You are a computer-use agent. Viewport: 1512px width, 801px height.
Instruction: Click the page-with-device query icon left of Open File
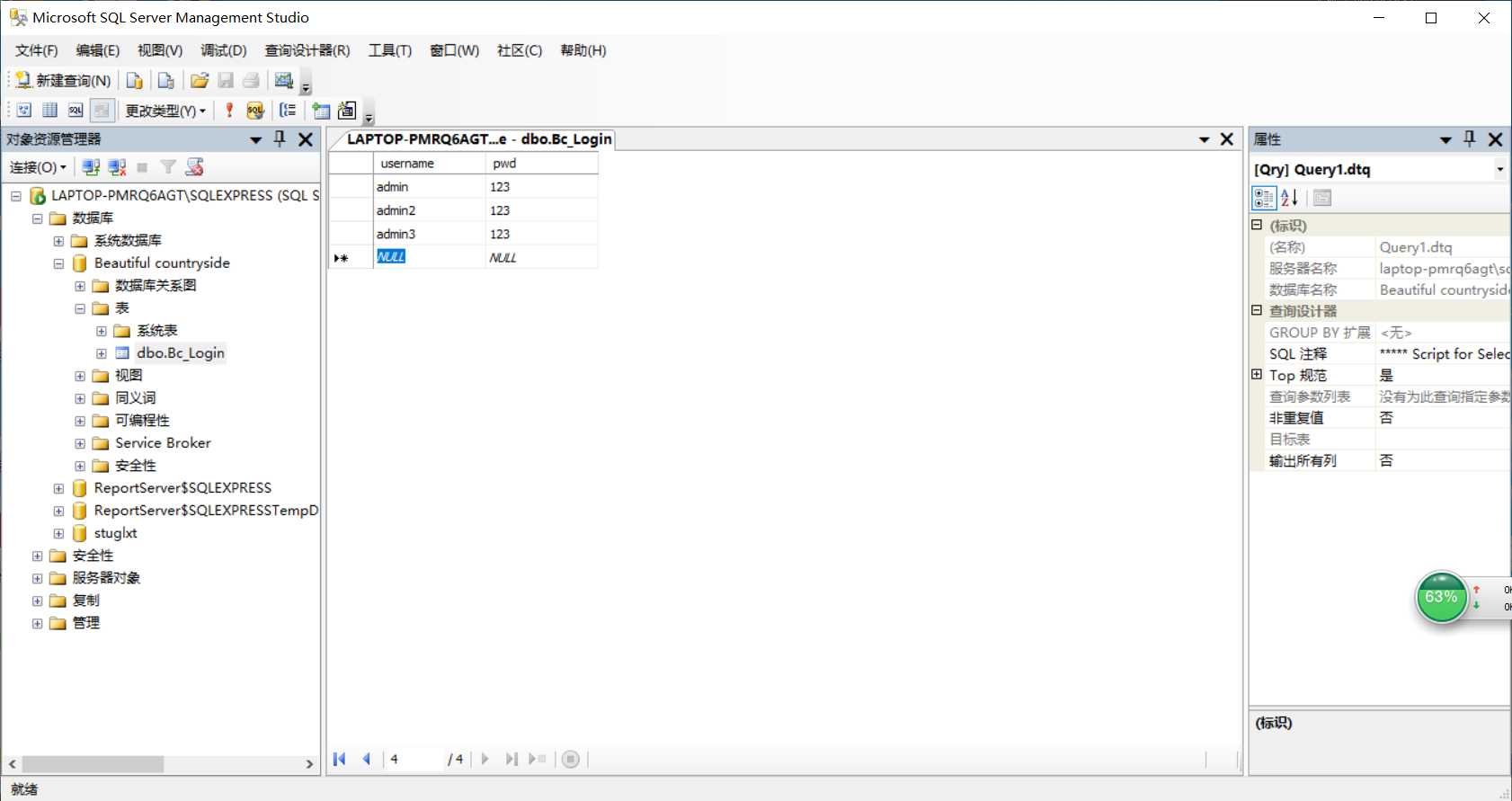pos(166,81)
